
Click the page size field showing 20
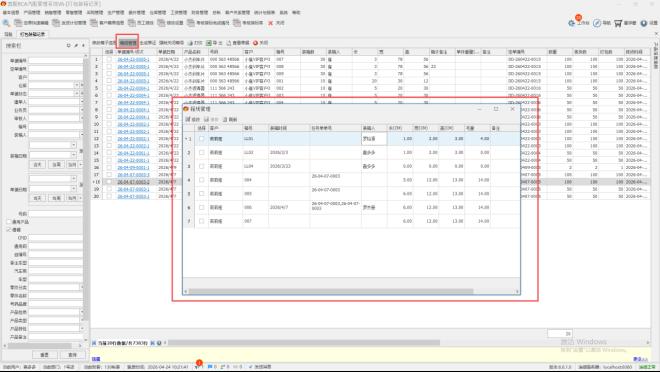click(x=560, y=334)
